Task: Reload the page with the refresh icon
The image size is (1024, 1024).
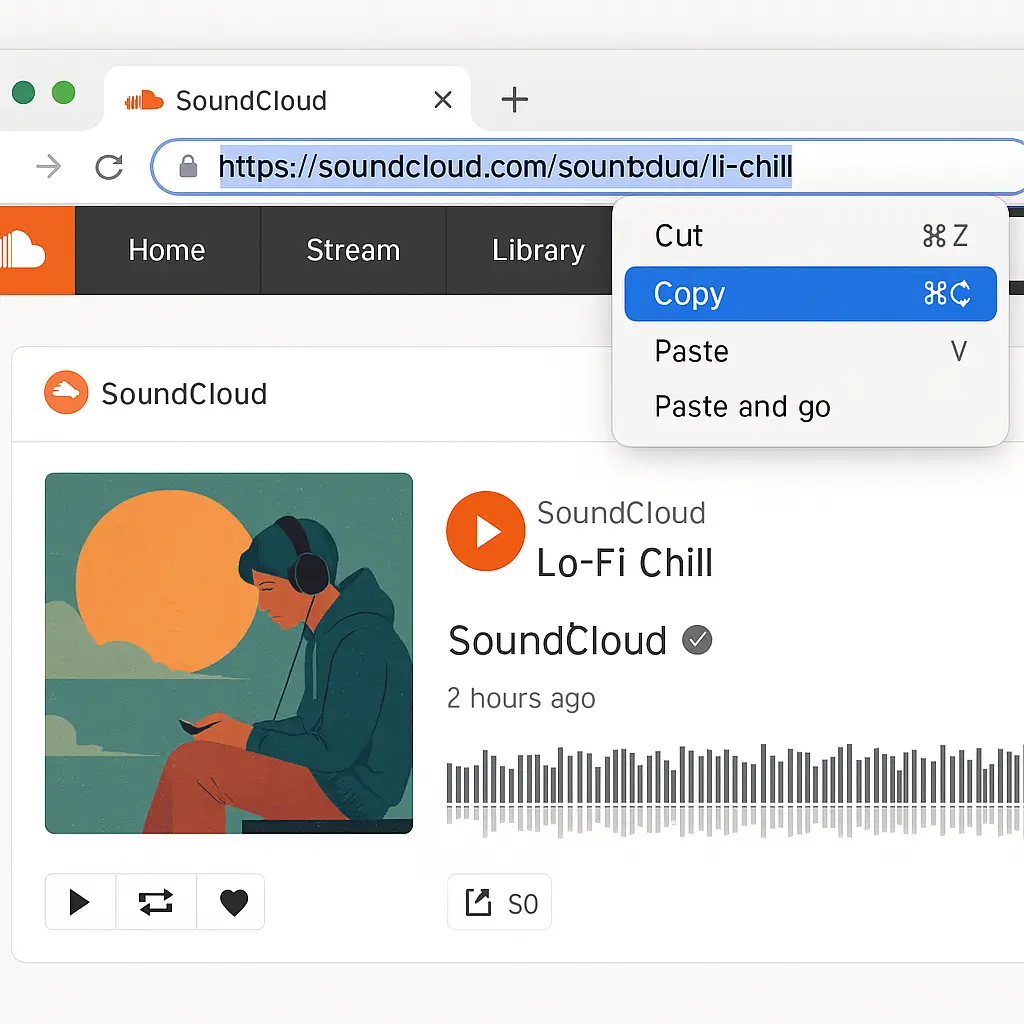Action: click(109, 167)
